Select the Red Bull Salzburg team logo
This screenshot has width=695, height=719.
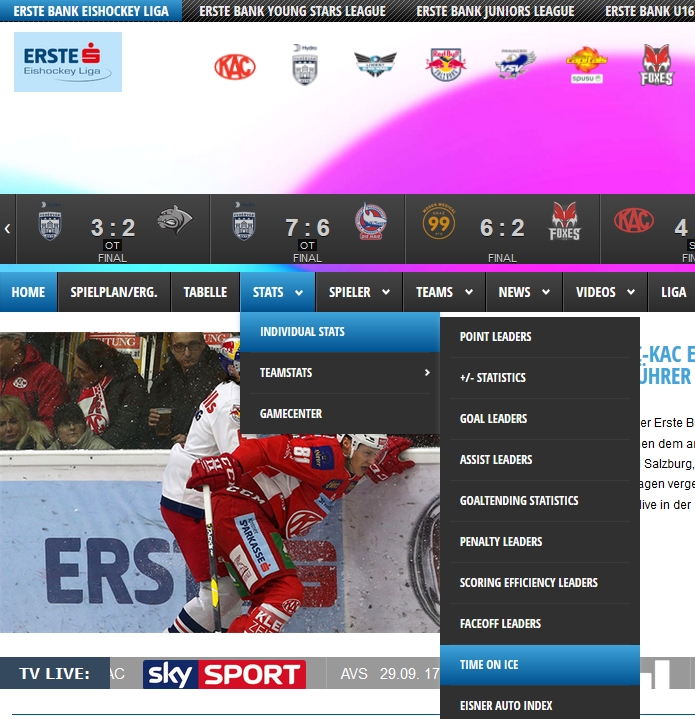pyautogui.click(x=446, y=66)
